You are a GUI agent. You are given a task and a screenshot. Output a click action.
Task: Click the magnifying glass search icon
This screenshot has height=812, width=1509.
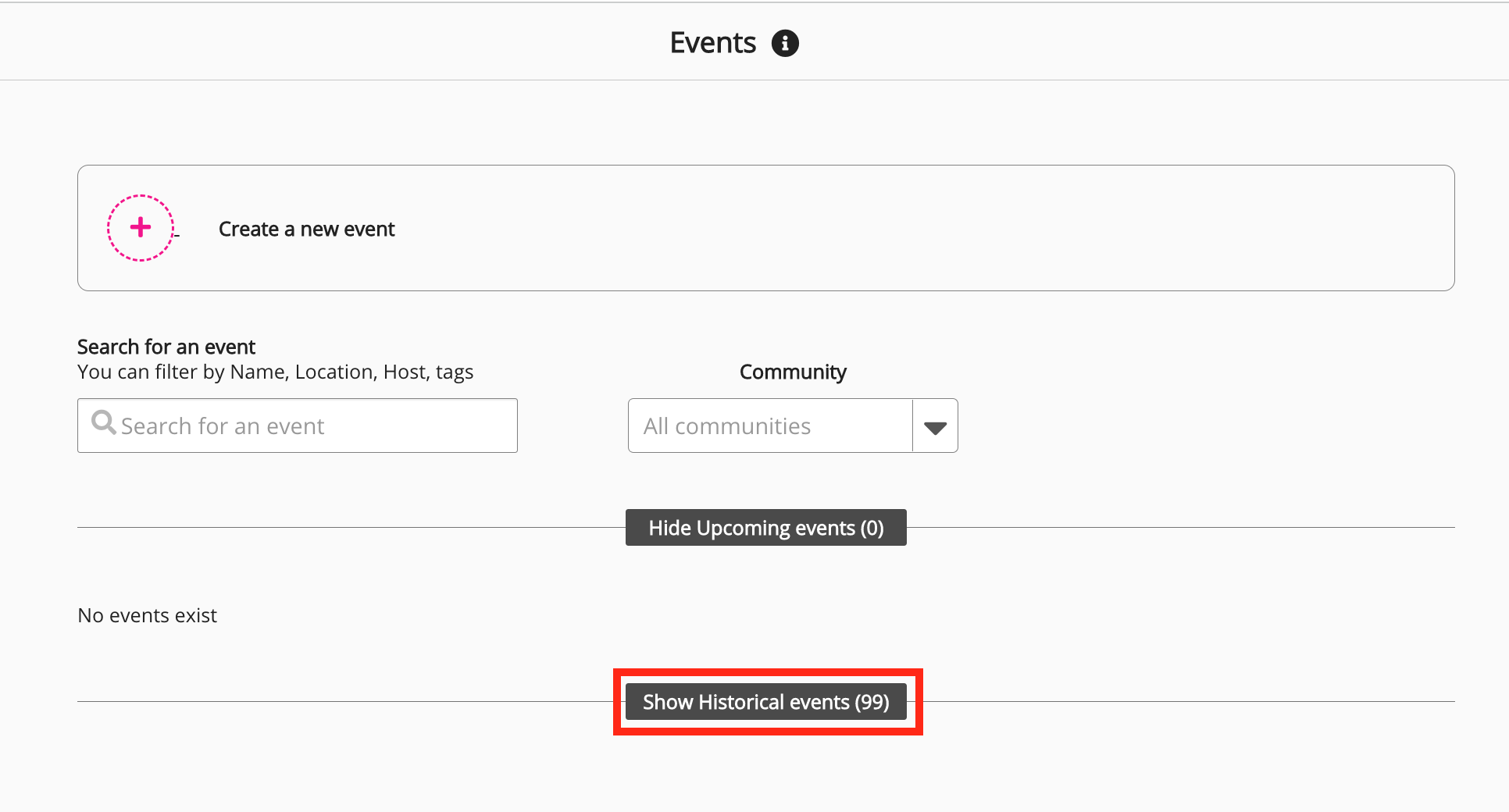pos(103,422)
